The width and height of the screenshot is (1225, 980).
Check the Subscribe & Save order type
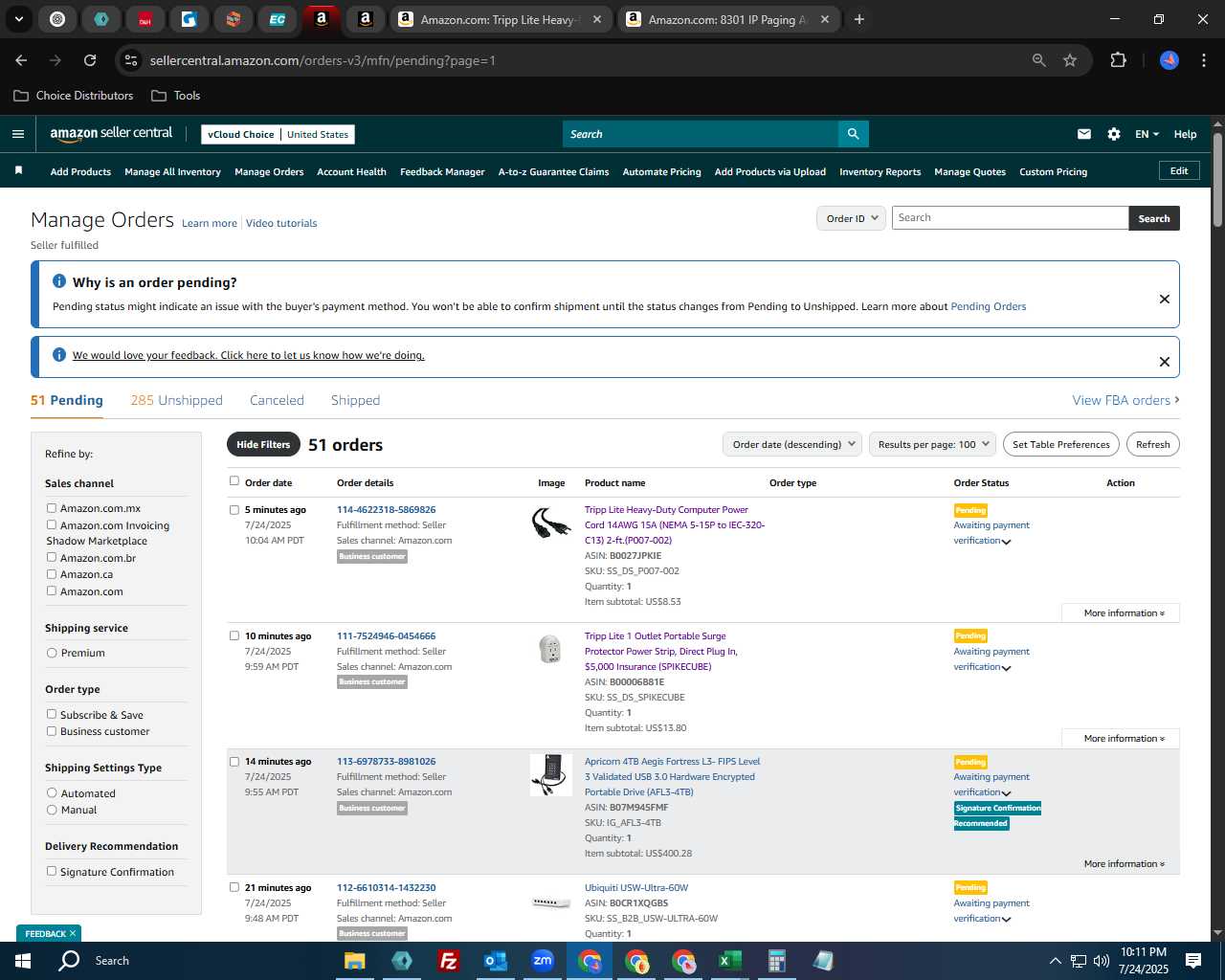click(52, 714)
